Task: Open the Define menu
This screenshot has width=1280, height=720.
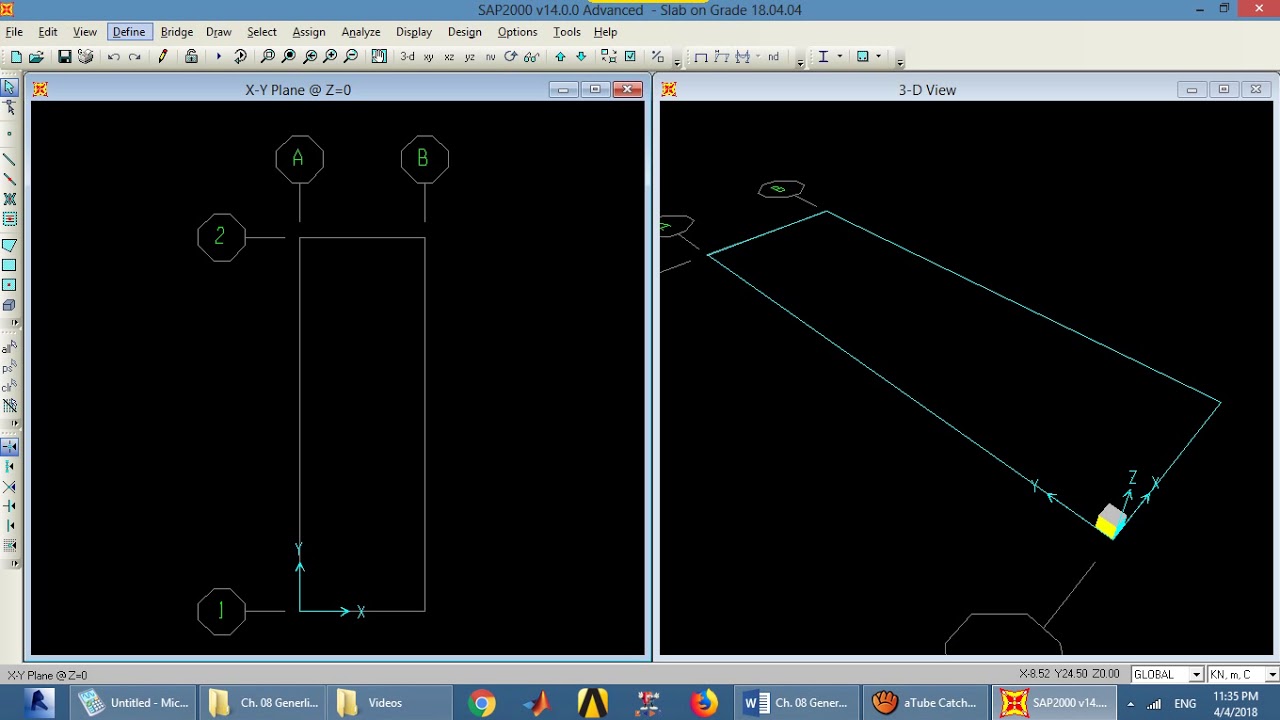Action: pos(129,32)
